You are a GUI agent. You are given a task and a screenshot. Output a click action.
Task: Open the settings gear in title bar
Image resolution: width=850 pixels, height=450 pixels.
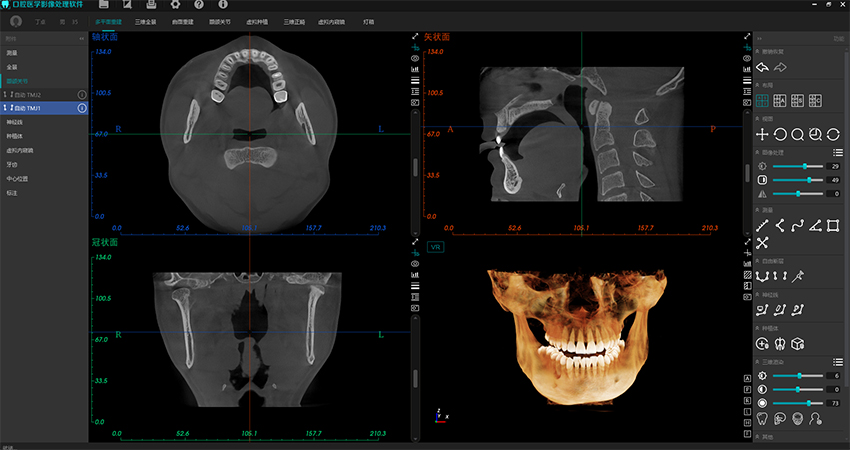(175, 5)
